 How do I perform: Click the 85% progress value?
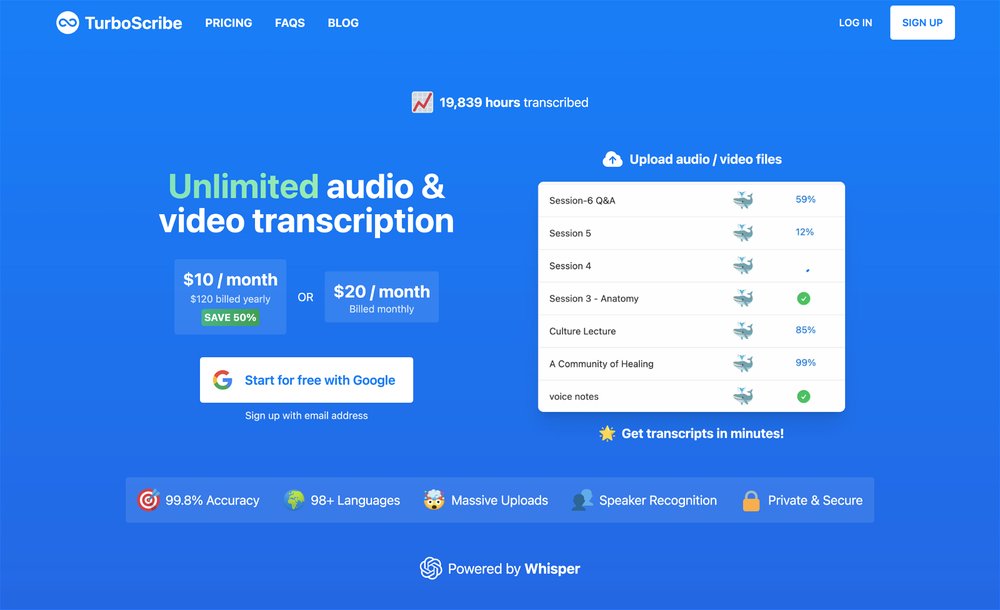coord(805,330)
